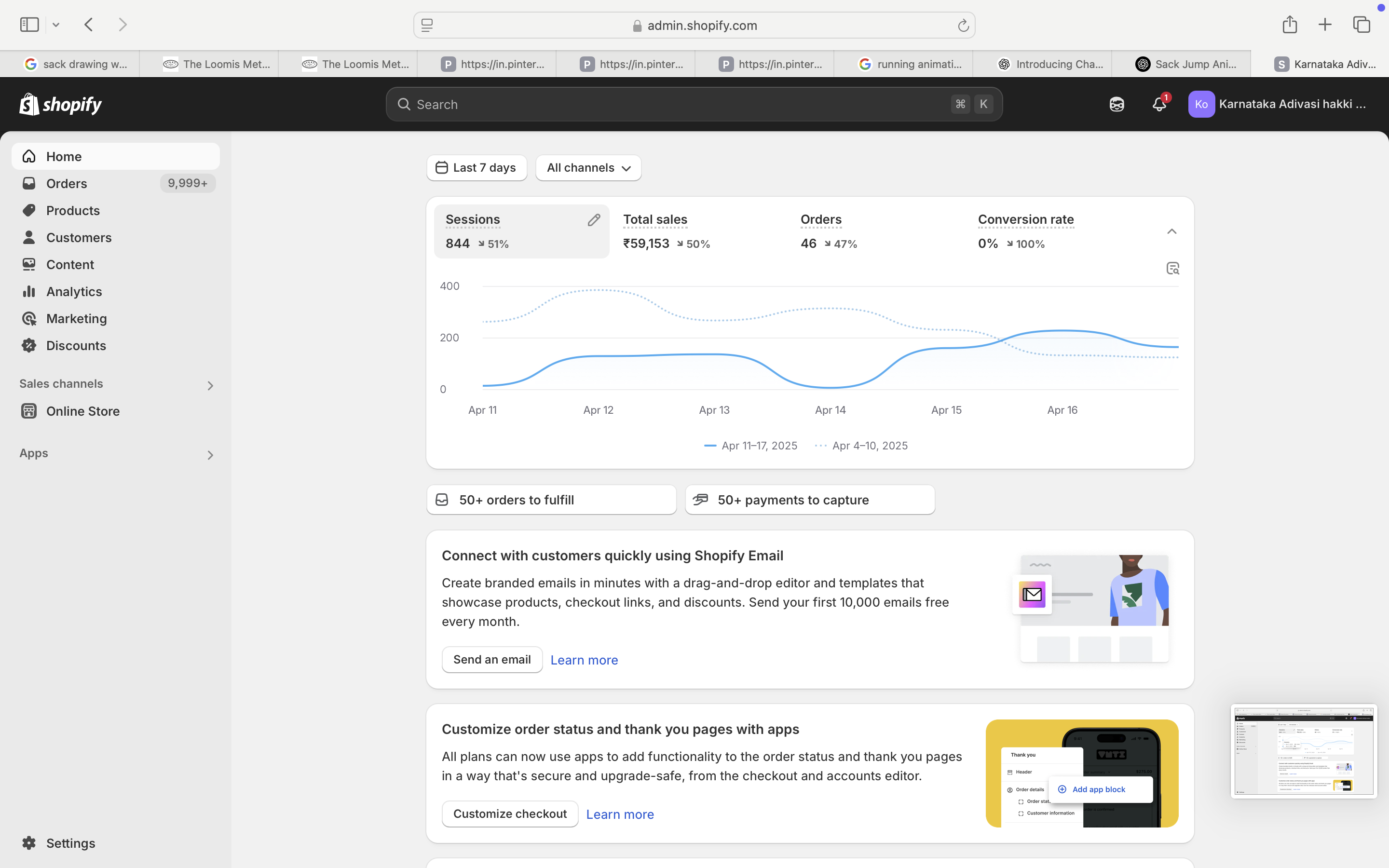Toggle the Safari sidebar
Image resolution: width=1389 pixels, height=868 pixels.
coord(29,24)
